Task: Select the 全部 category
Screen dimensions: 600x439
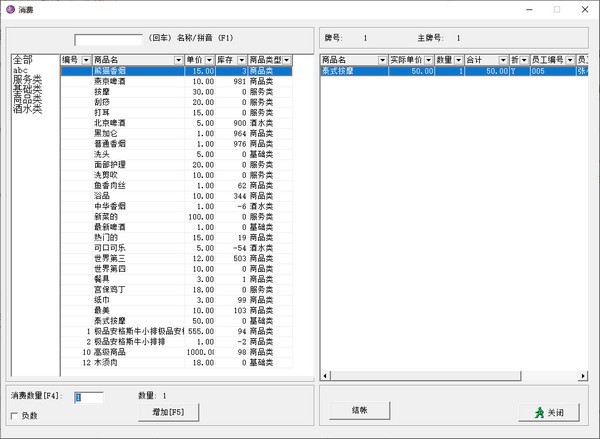Action: [x=23, y=60]
